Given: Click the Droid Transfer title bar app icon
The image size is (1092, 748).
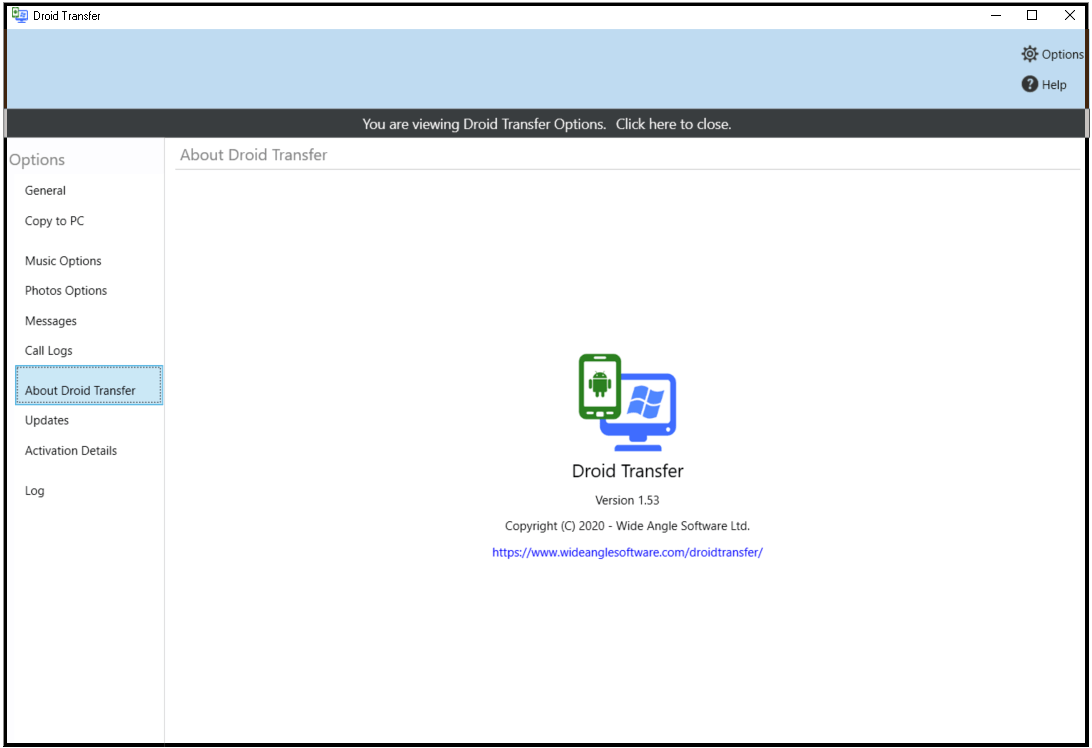Looking at the screenshot, I should 20,15.
